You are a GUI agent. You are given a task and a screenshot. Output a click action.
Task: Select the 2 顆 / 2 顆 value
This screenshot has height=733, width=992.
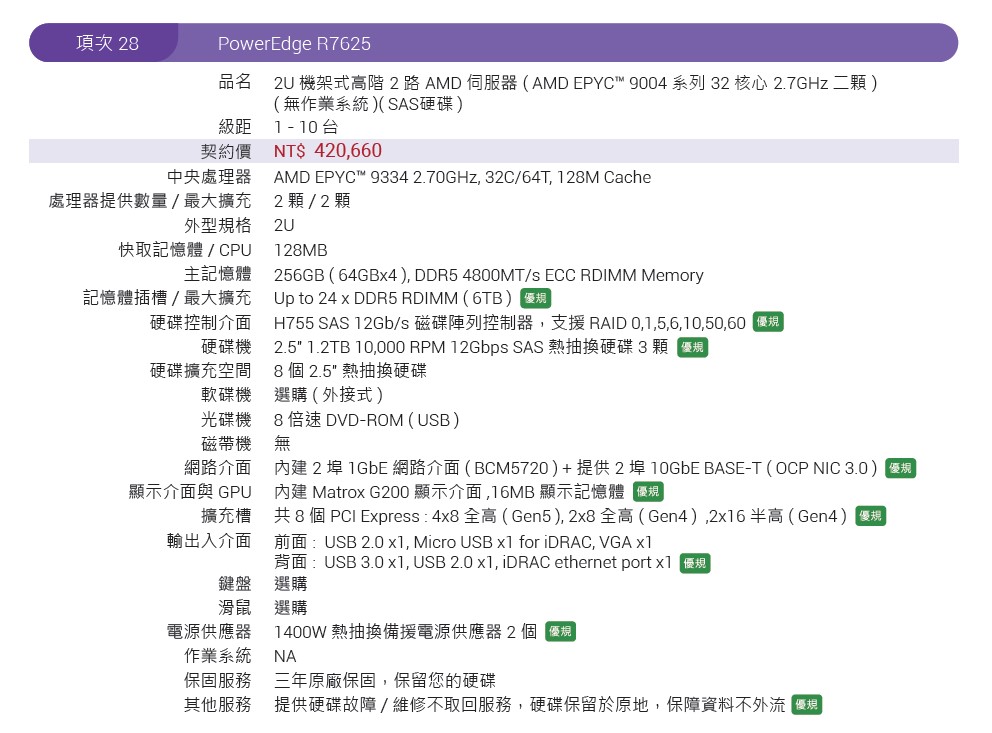click(x=312, y=201)
